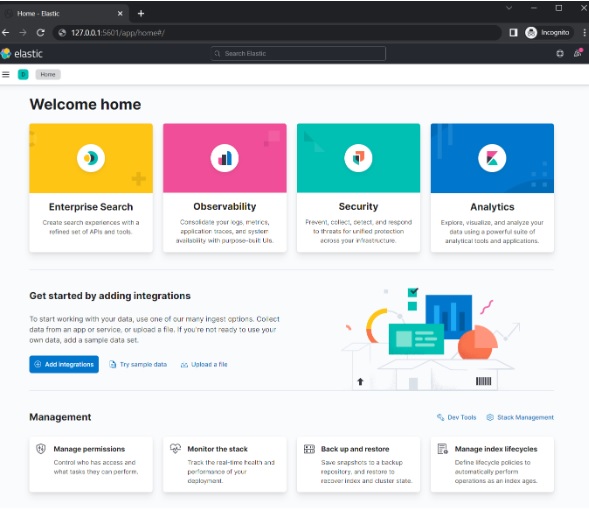The image size is (589, 513).
Task: Click the Manage index lifecycles icon
Action: point(443,449)
